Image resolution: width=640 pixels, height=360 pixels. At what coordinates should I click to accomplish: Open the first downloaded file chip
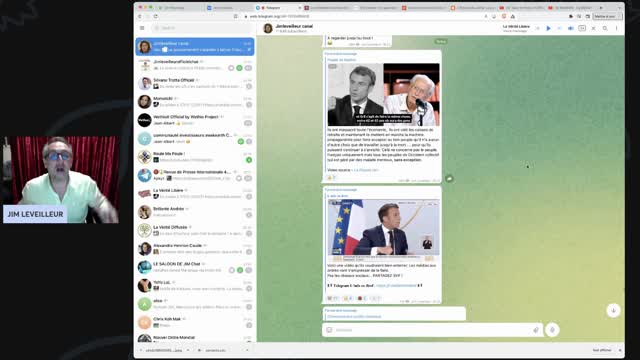coord(163,350)
